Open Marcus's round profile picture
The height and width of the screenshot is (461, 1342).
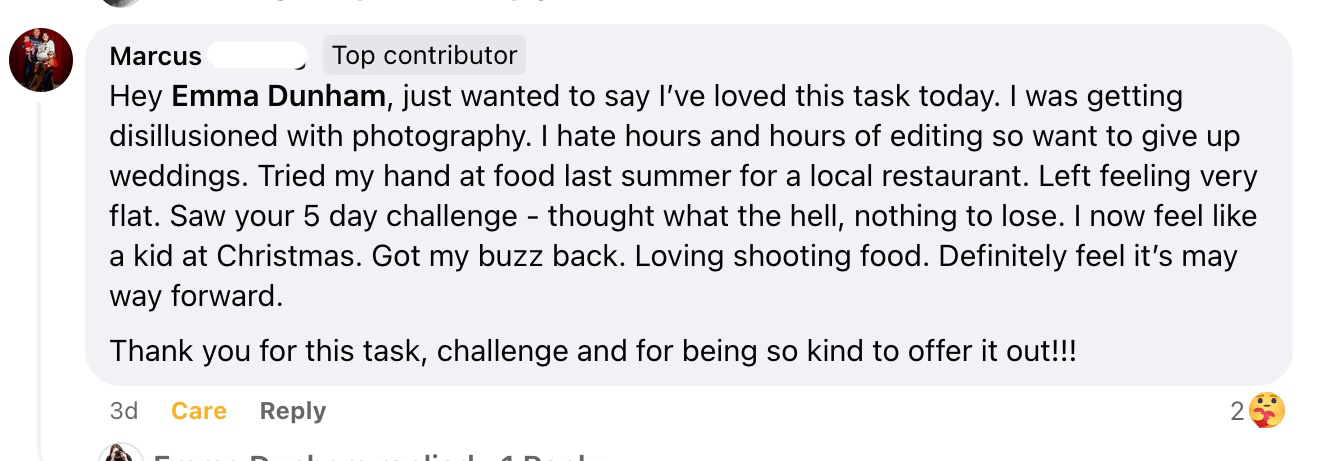(41, 60)
